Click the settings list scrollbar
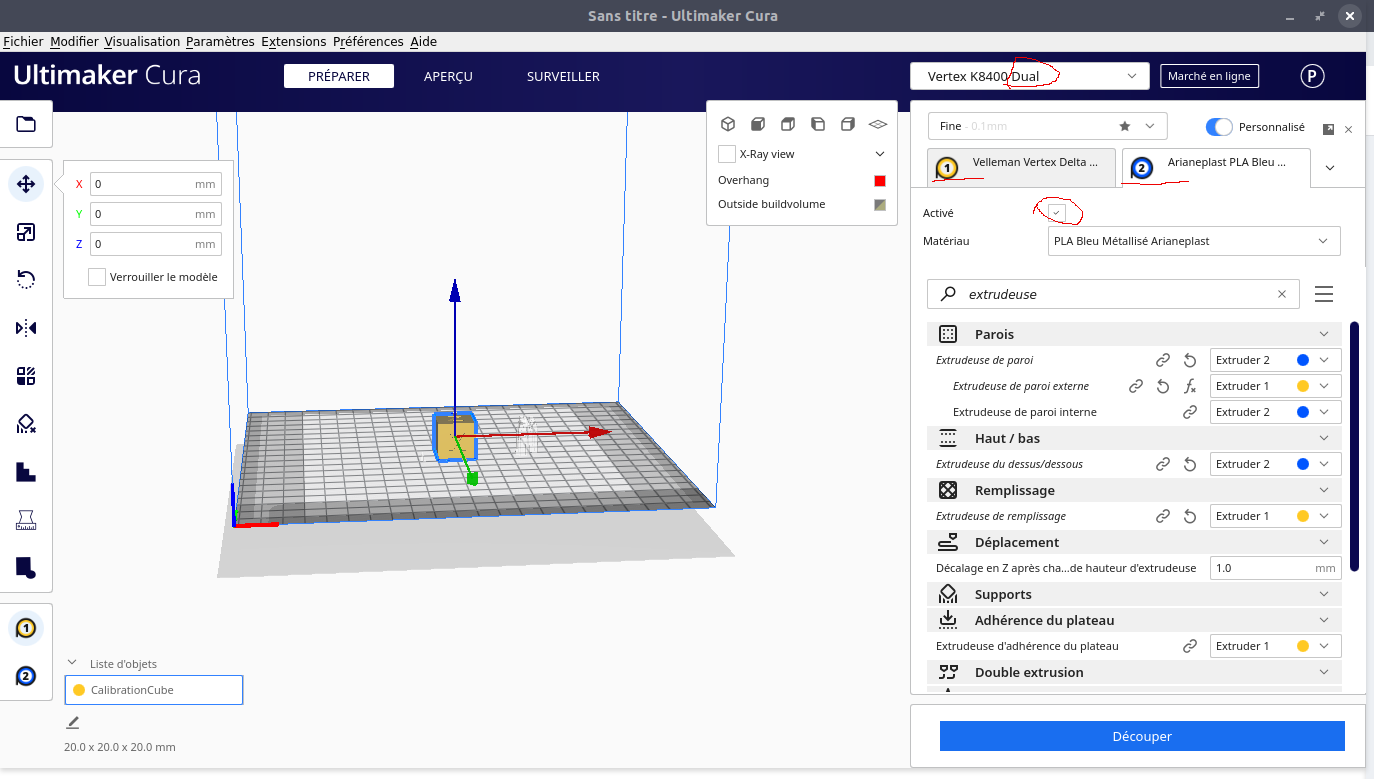The width and height of the screenshot is (1374, 779). [1354, 446]
